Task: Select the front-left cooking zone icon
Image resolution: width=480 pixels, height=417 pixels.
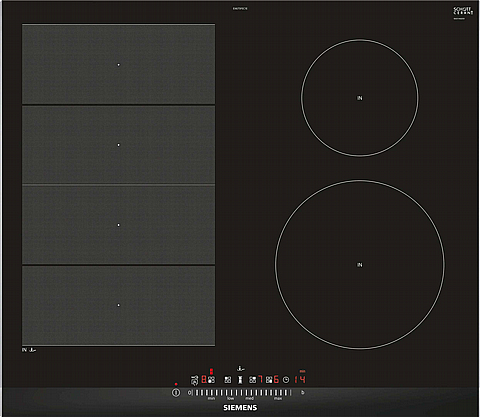Action: 211,380
